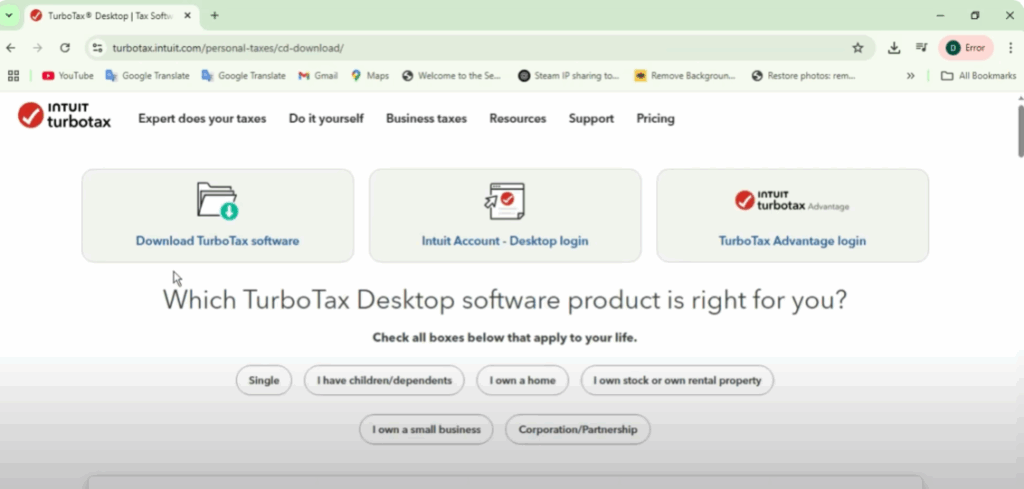Bookmark this page with the star icon
1024x489 pixels.
[858, 48]
